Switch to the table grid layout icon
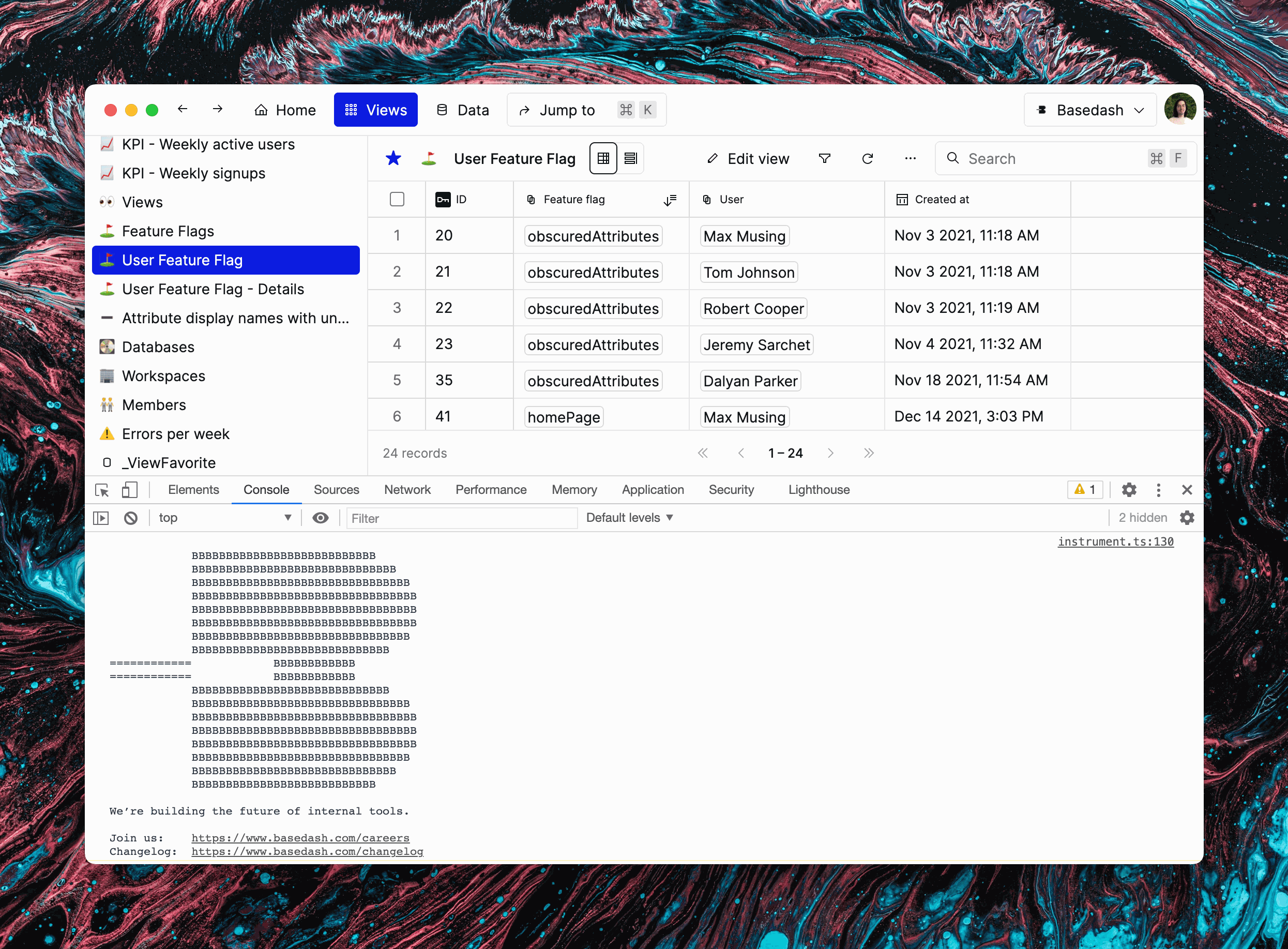 (x=603, y=158)
